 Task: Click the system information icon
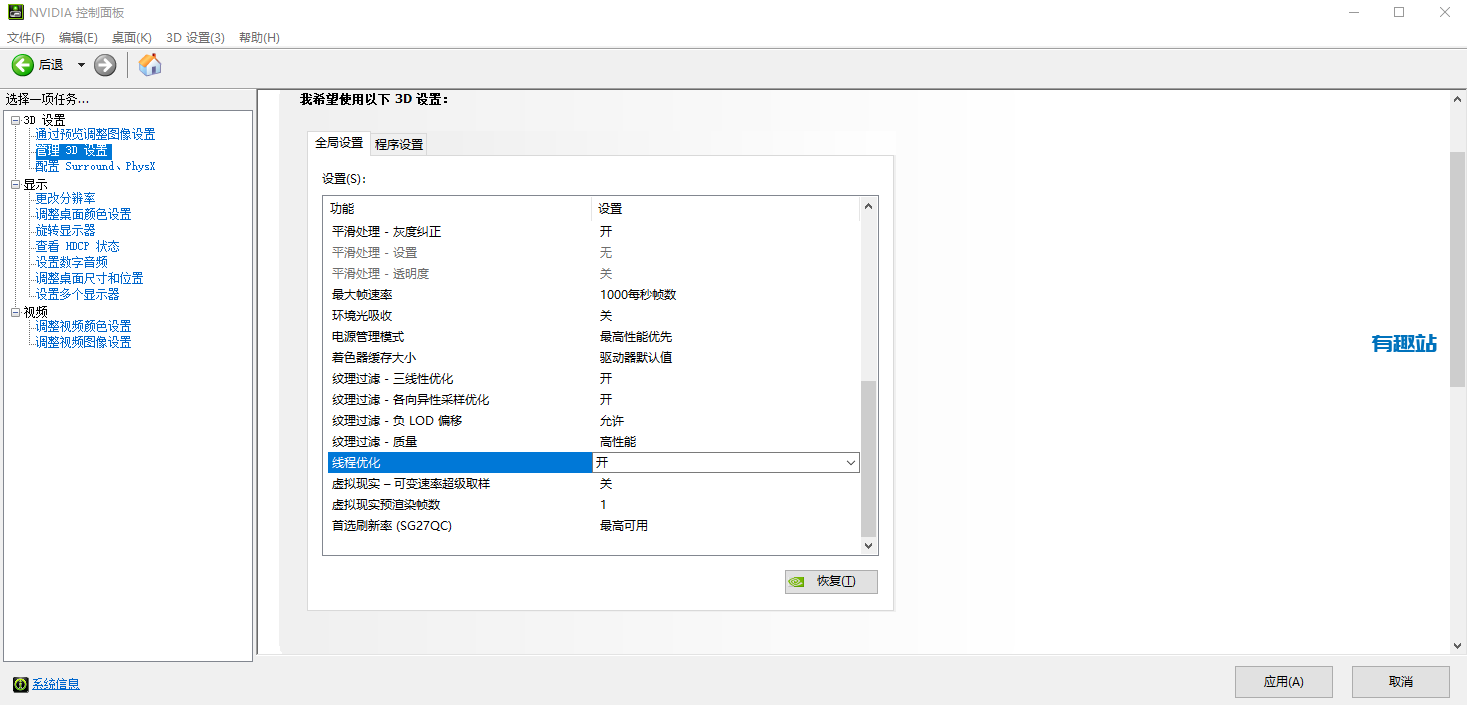[20, 684]
